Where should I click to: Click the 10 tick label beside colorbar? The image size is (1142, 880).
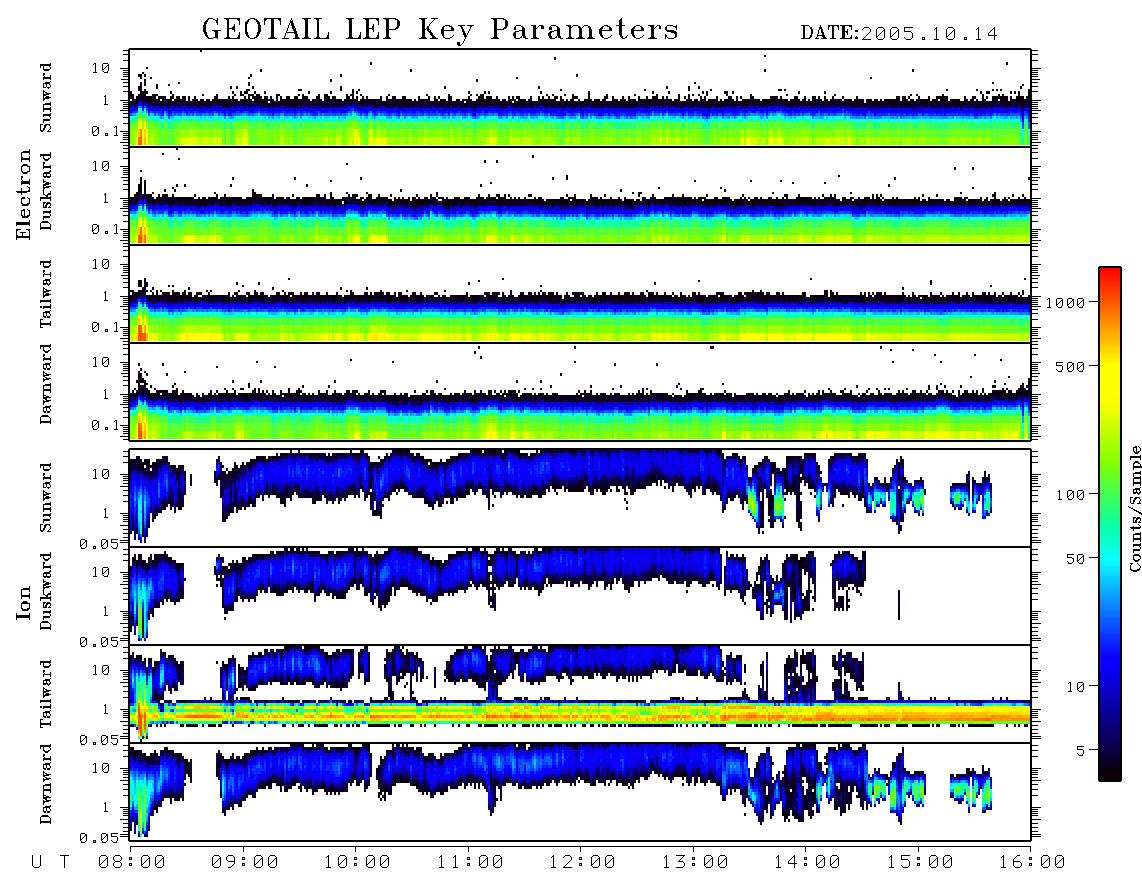click(x=1075, y=687)
